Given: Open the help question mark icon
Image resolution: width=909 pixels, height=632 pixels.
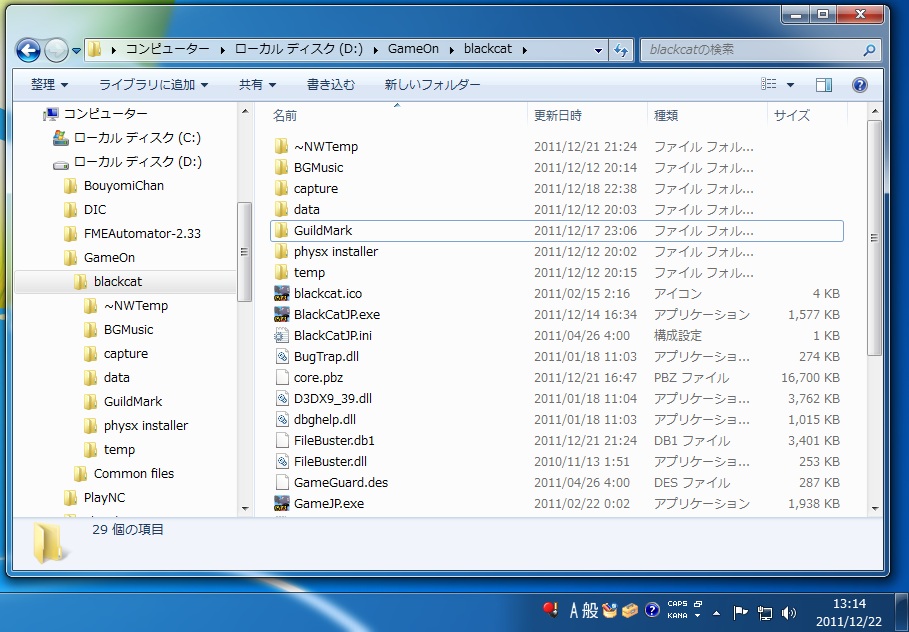Looking at the screenshot, I should tap(859, 85).
